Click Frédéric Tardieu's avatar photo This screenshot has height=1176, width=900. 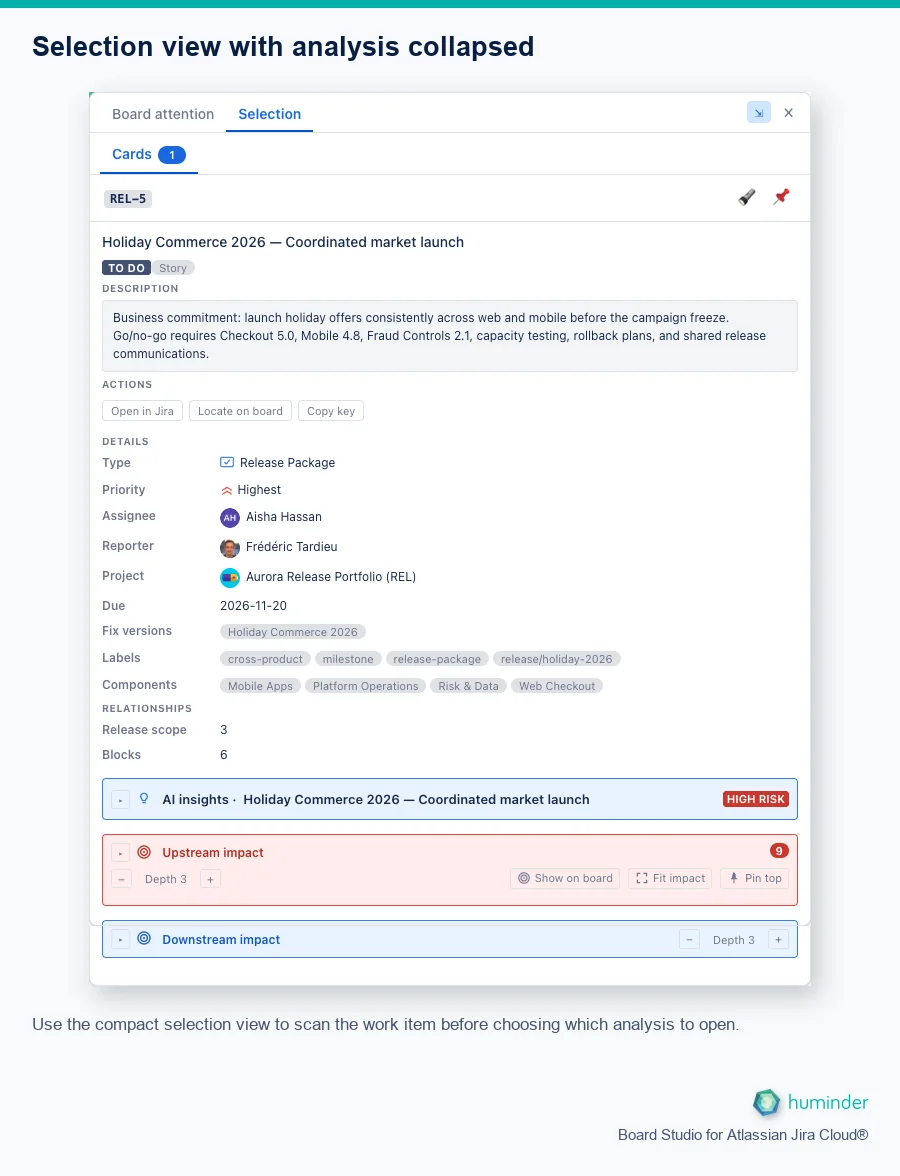230,548
